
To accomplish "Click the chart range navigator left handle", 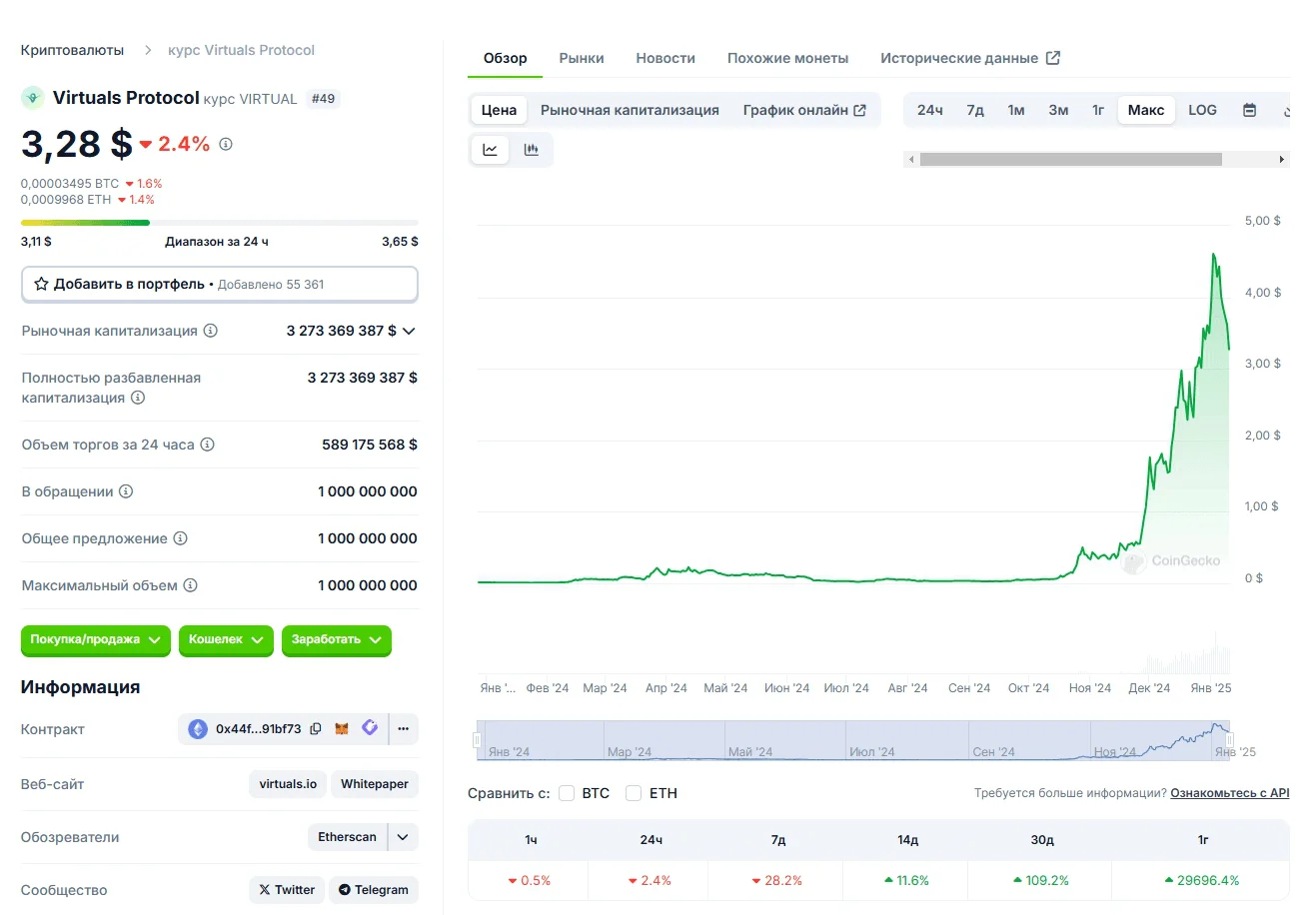I will [x=478, y=740].
